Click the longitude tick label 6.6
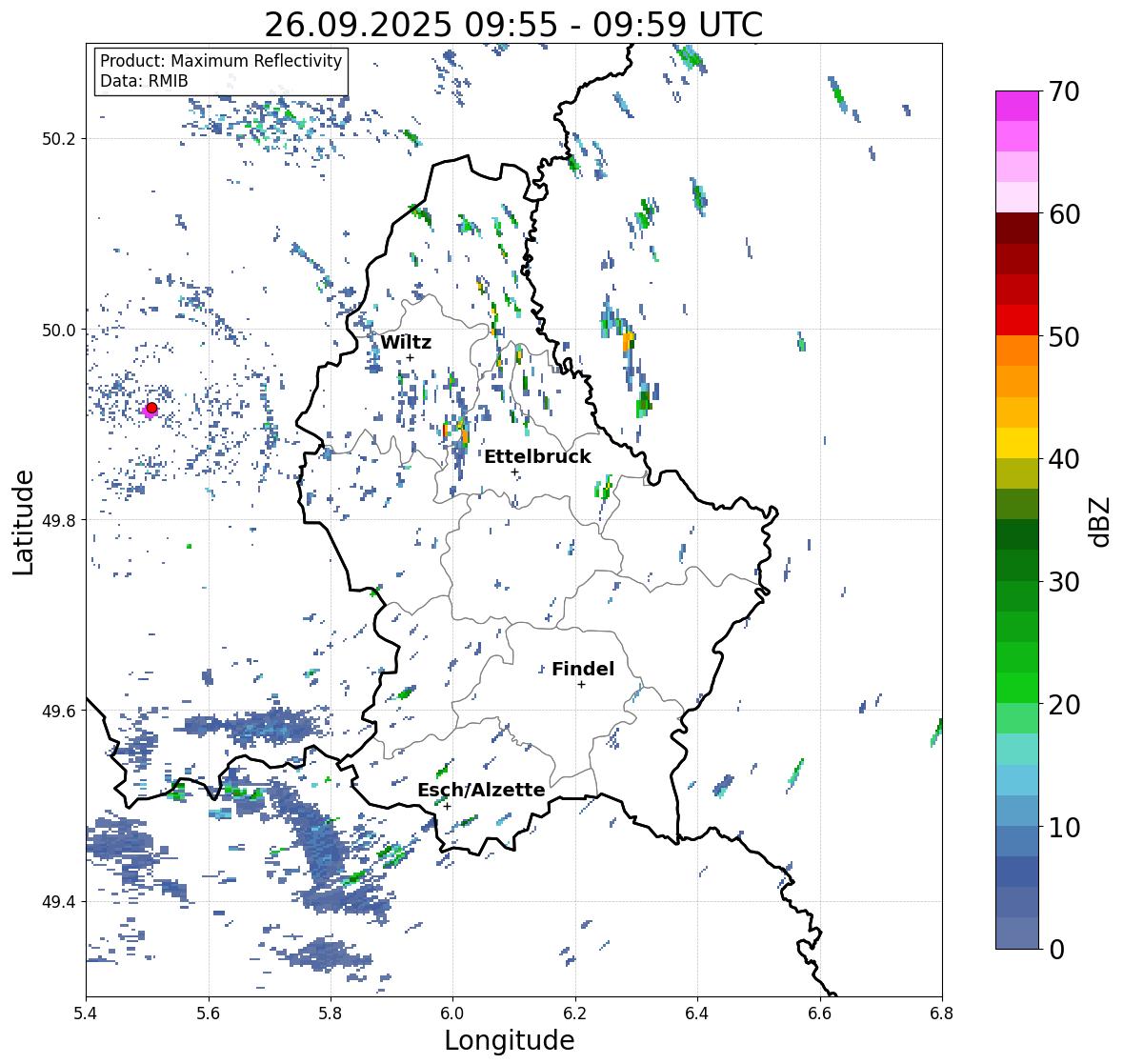 point(820,1014)
